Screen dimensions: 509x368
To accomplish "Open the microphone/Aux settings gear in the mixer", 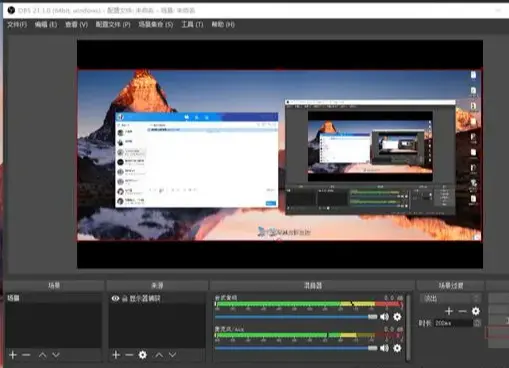I will (x=397, y=348).
